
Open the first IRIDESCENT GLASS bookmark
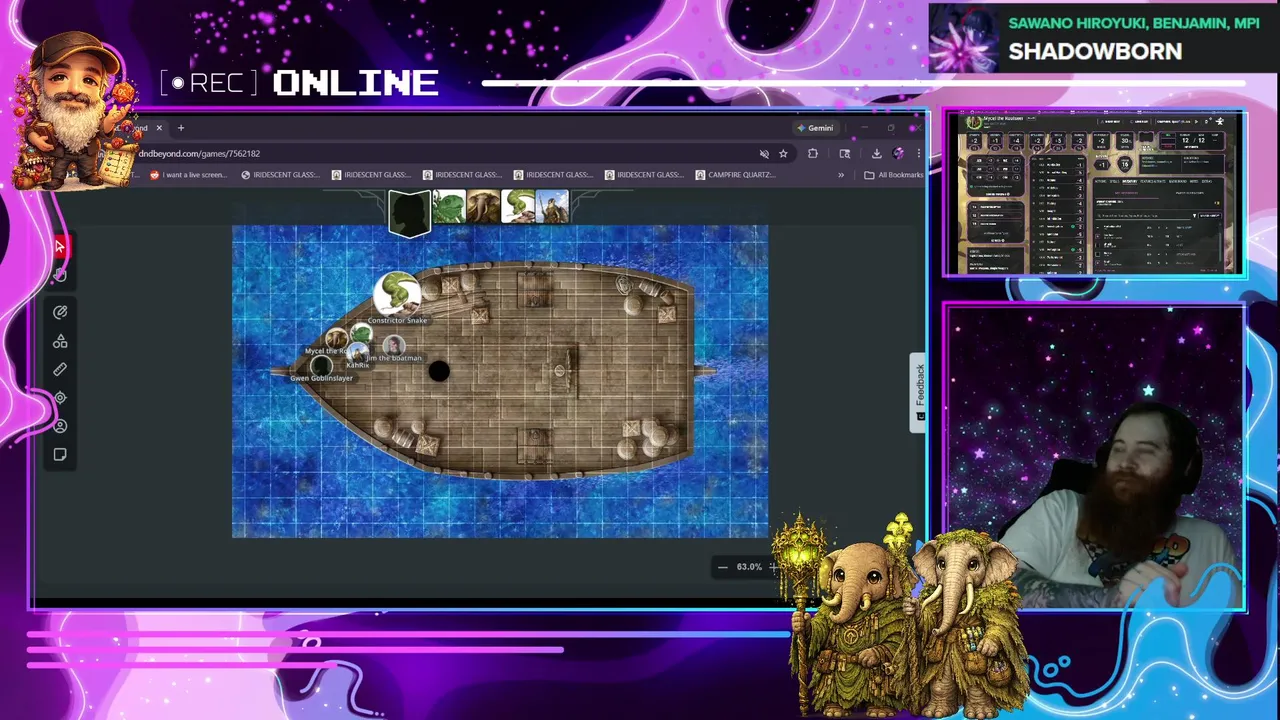pyautogui.click(x=281, y=175)
